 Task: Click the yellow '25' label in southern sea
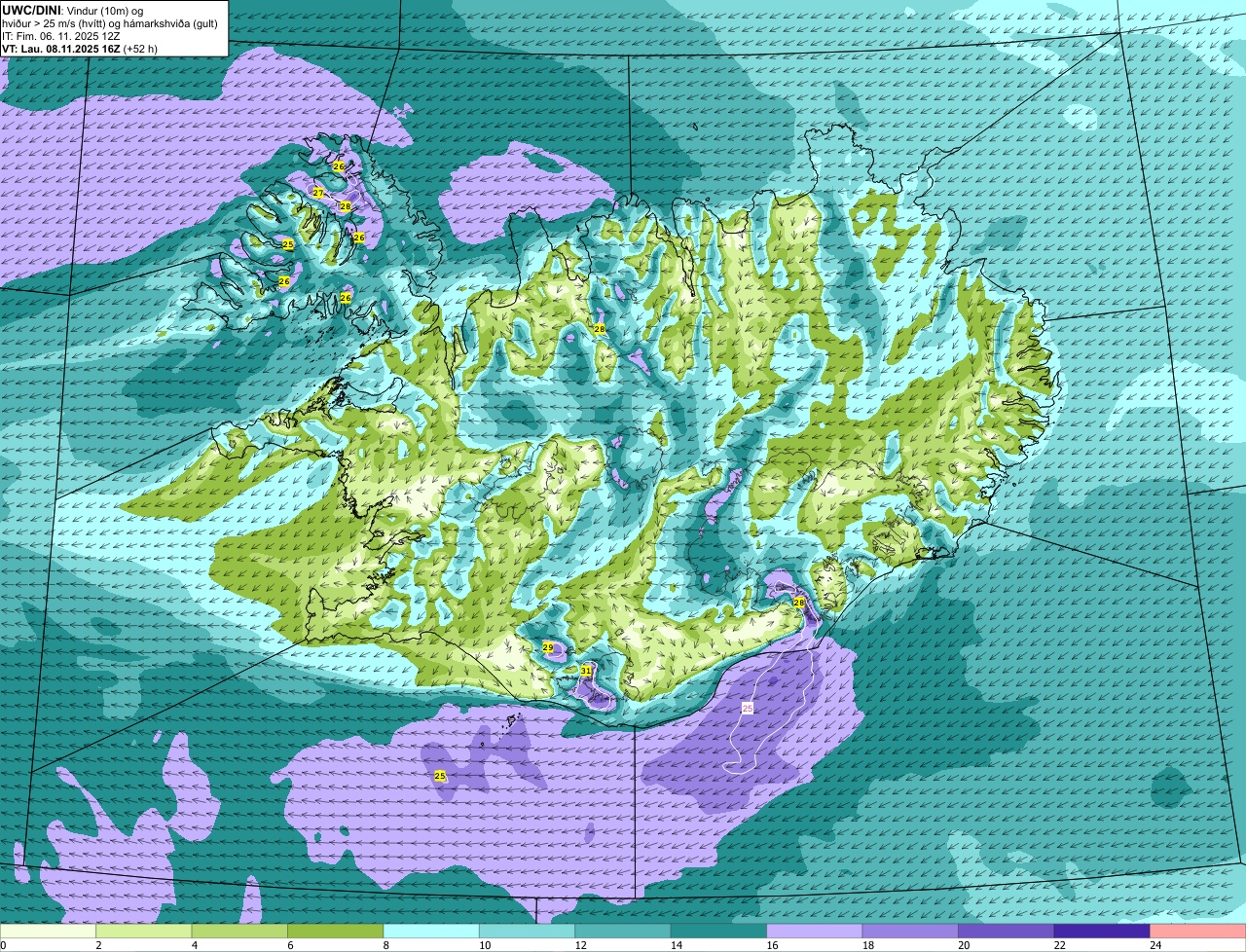click(x=440, y=776)
